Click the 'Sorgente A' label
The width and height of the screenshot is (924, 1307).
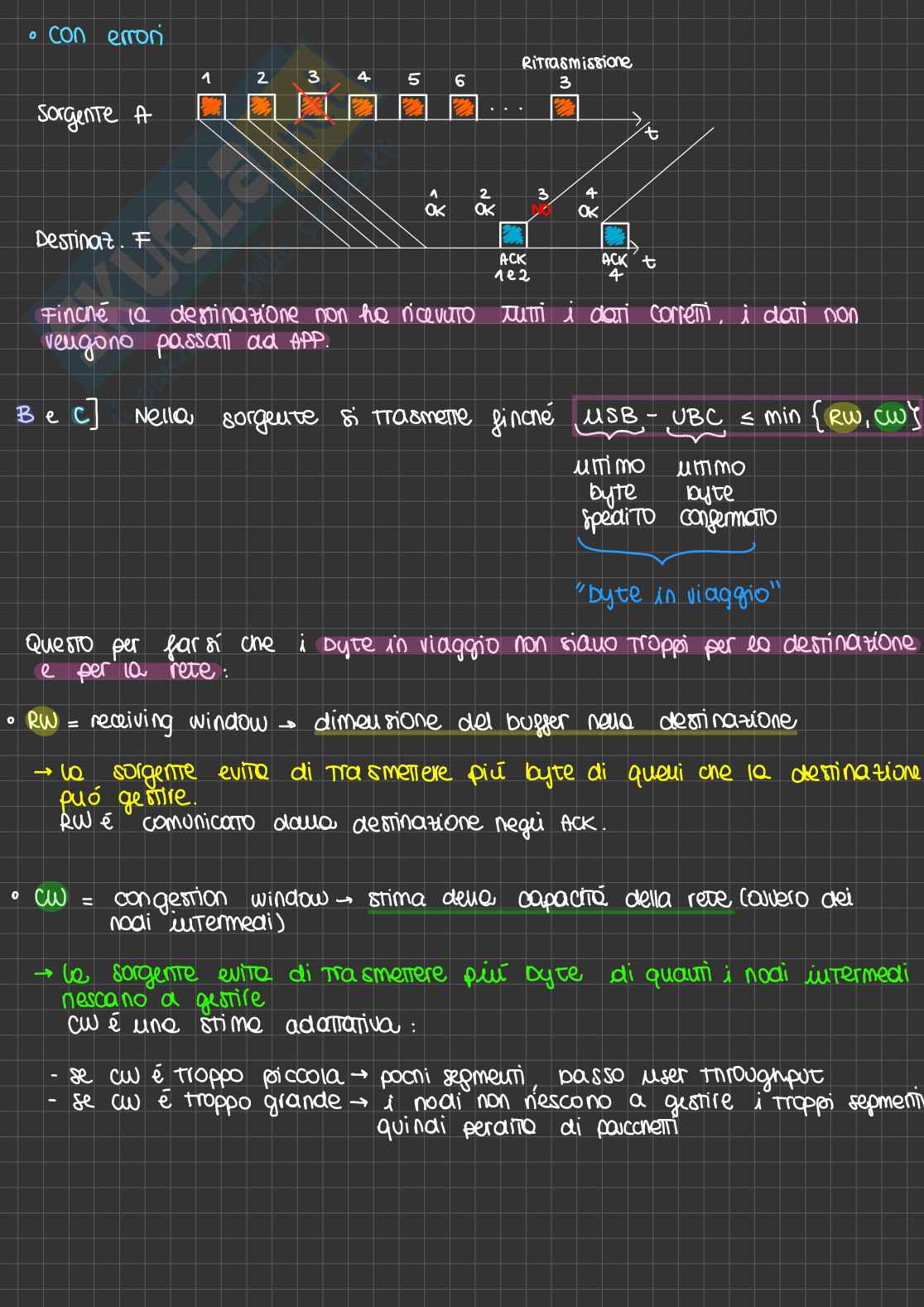pyautogui.click(x=94, y=114)
